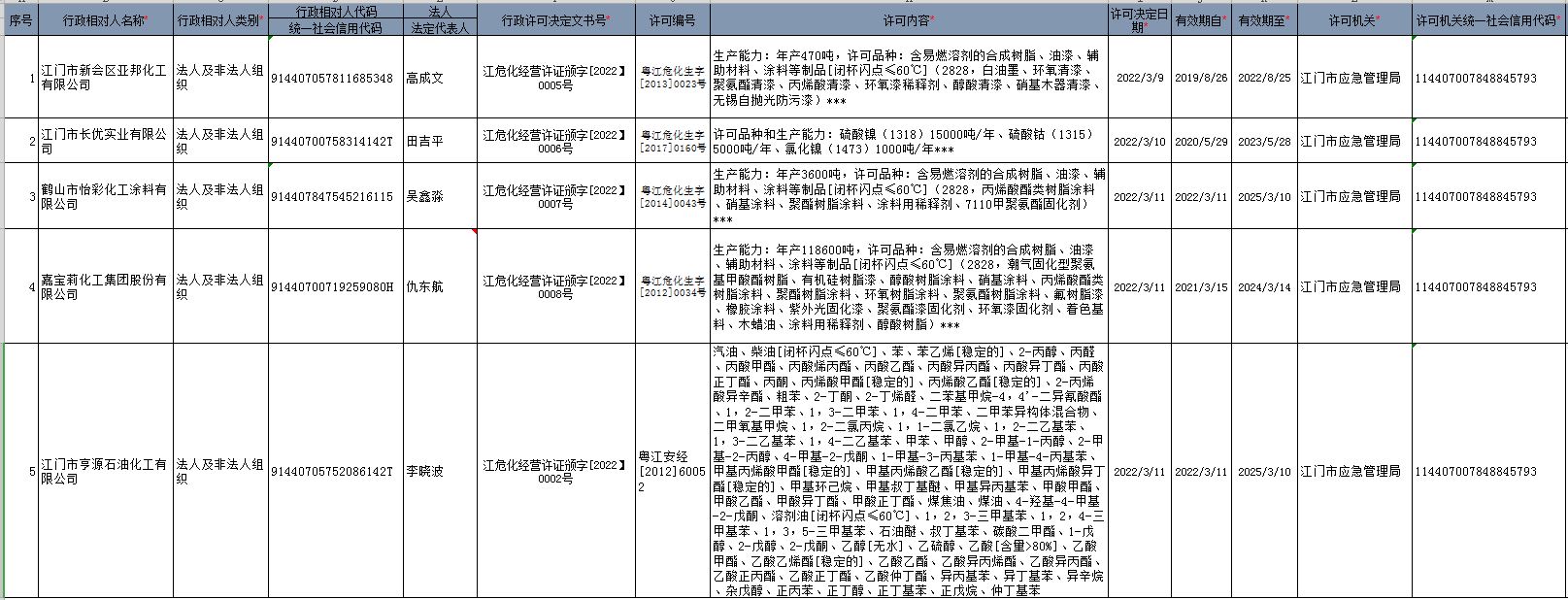This screenshot has width=1568, height=600.
Task: Select valid-from date '2019/8/26'
Action: 1201,78
